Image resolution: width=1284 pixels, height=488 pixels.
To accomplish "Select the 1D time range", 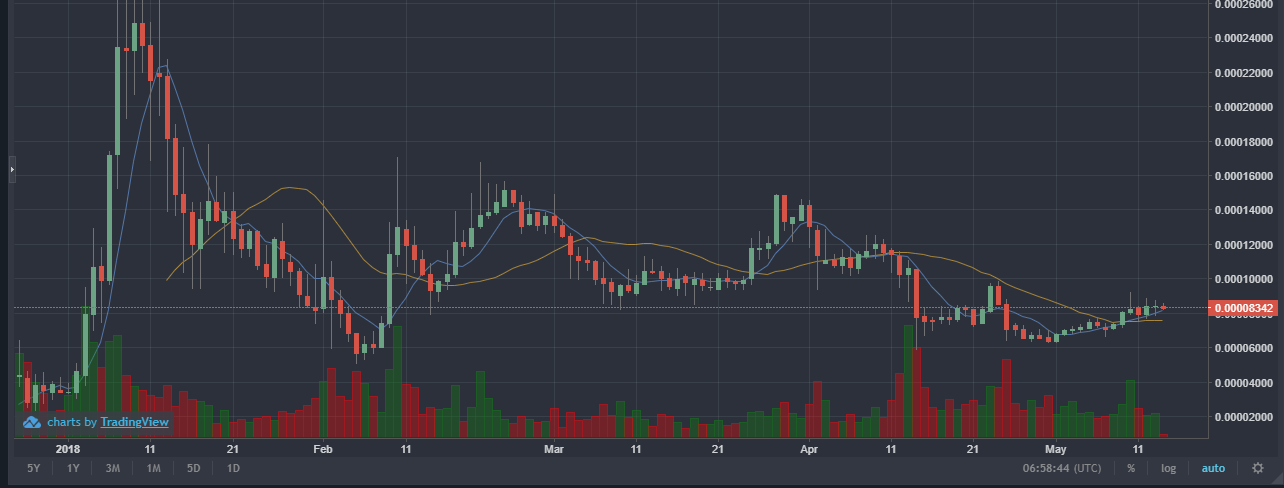I will (233, 468).
